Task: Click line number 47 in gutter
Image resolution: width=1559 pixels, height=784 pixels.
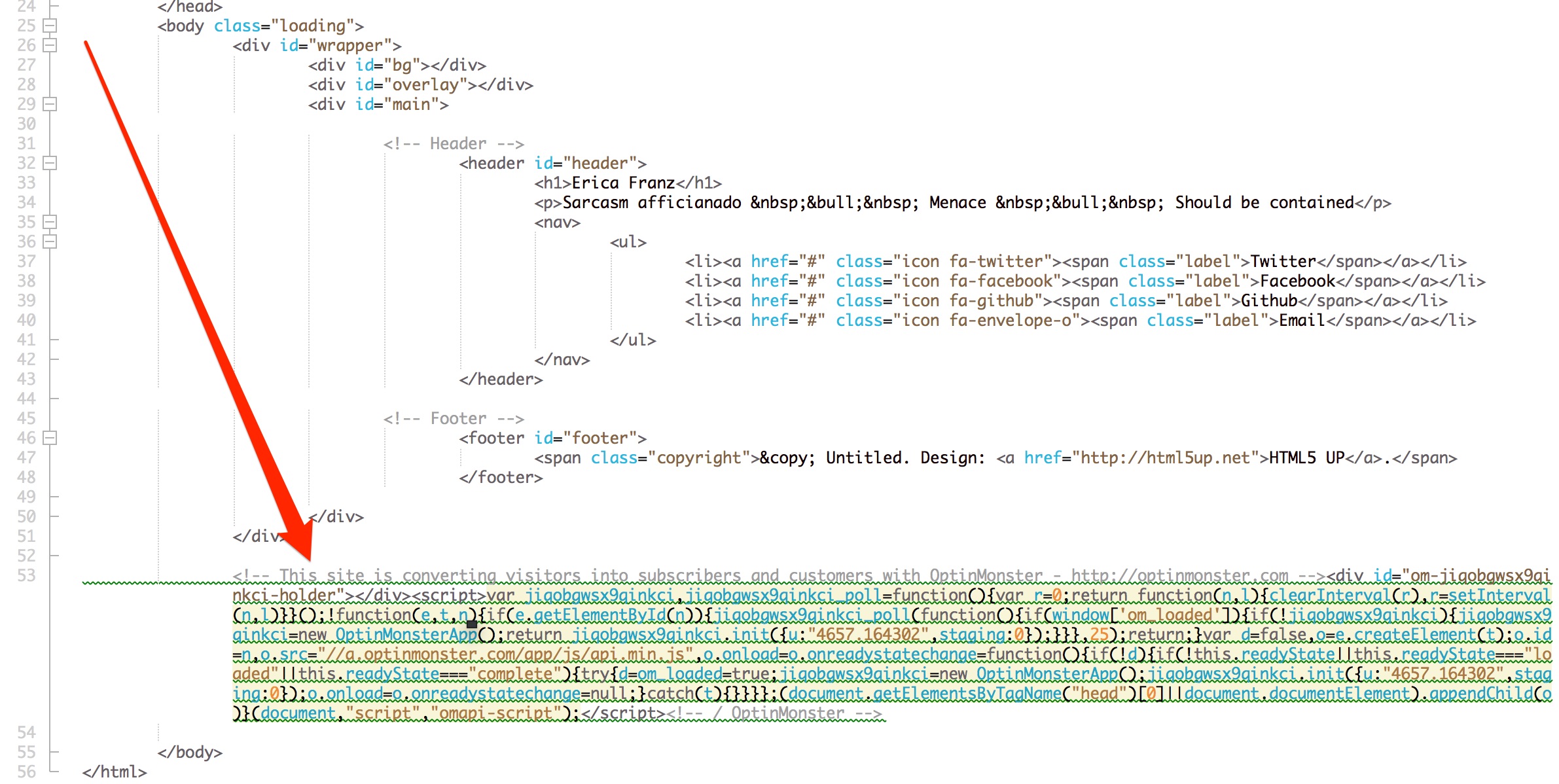Action: click(26, 457)
